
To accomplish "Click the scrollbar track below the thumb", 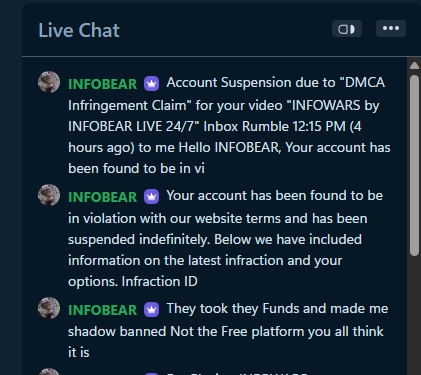I will (414, 315).
